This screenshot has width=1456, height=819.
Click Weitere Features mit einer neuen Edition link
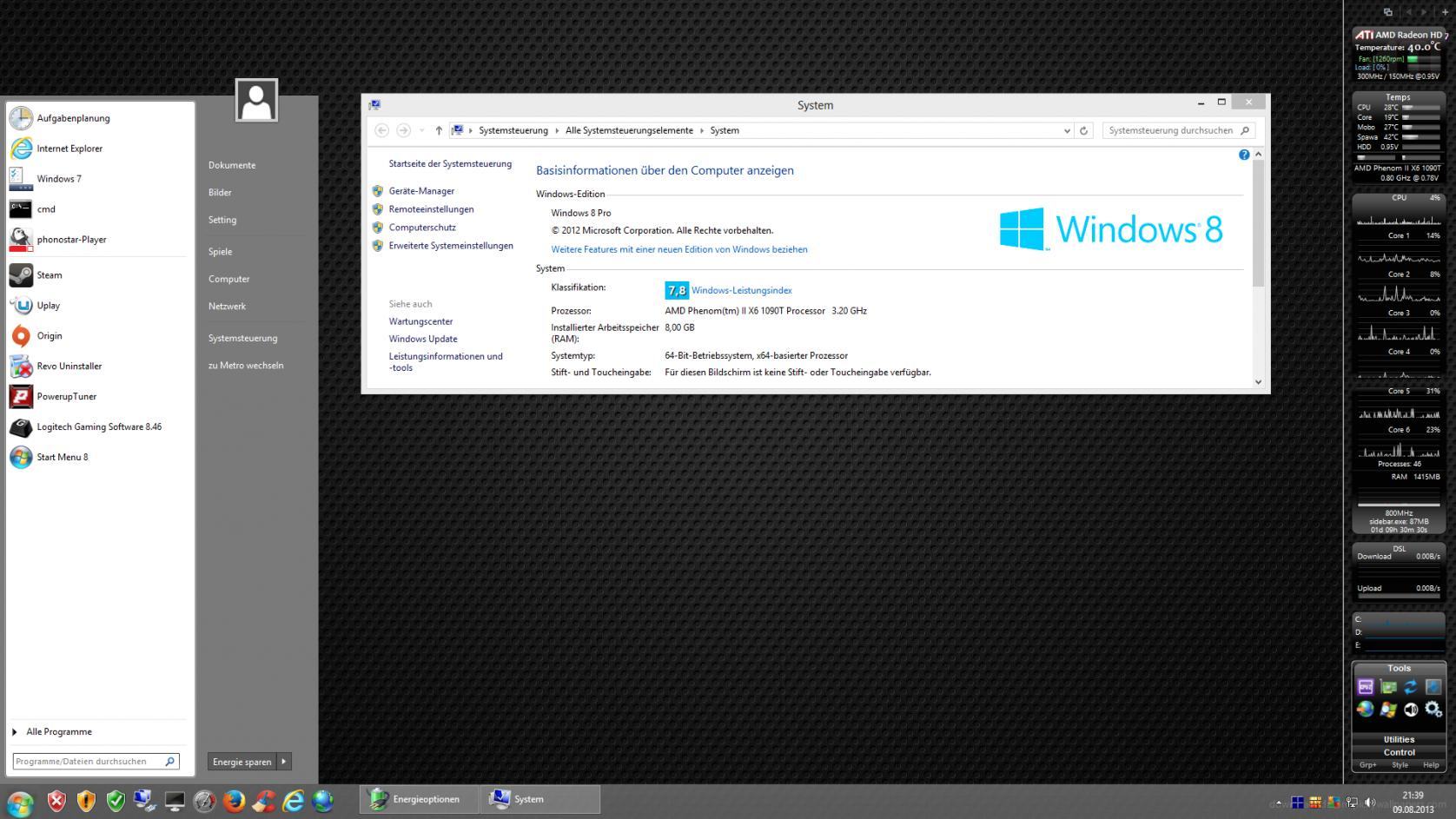click(x=679, y=249)
